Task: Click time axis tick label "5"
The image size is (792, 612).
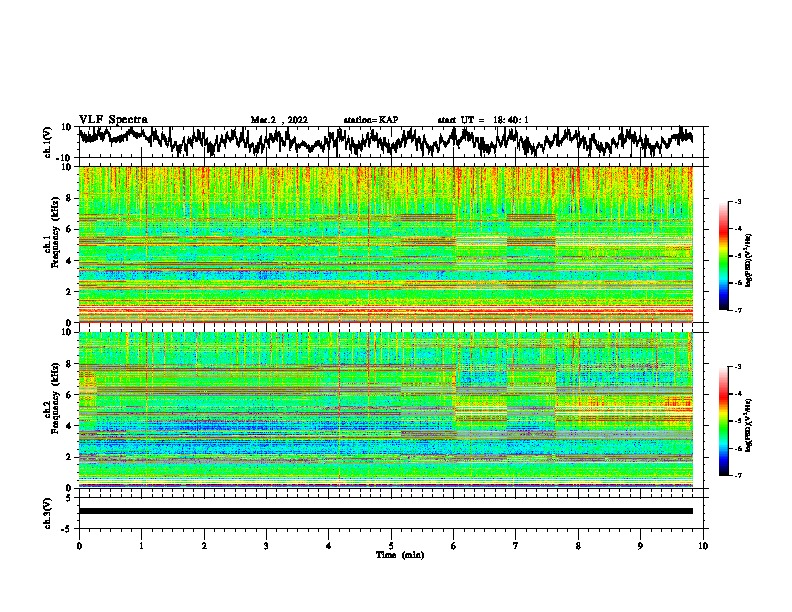Action: pos(391,546)
